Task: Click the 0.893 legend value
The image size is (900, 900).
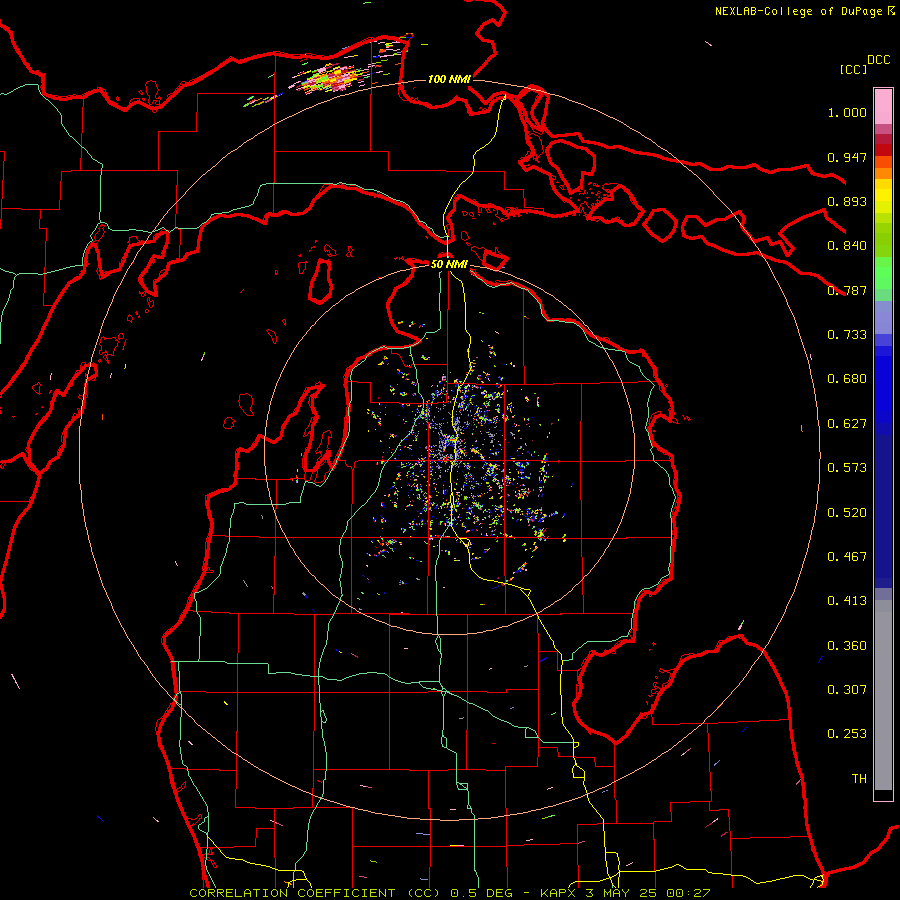Action: coord(847,201)
